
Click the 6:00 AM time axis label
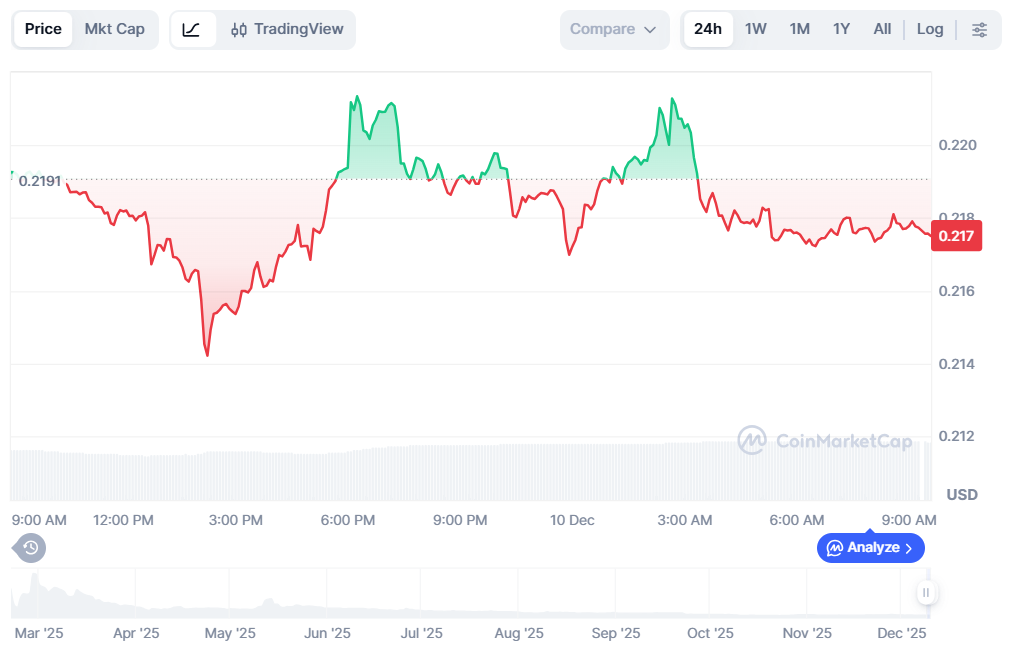click(797, 520)
